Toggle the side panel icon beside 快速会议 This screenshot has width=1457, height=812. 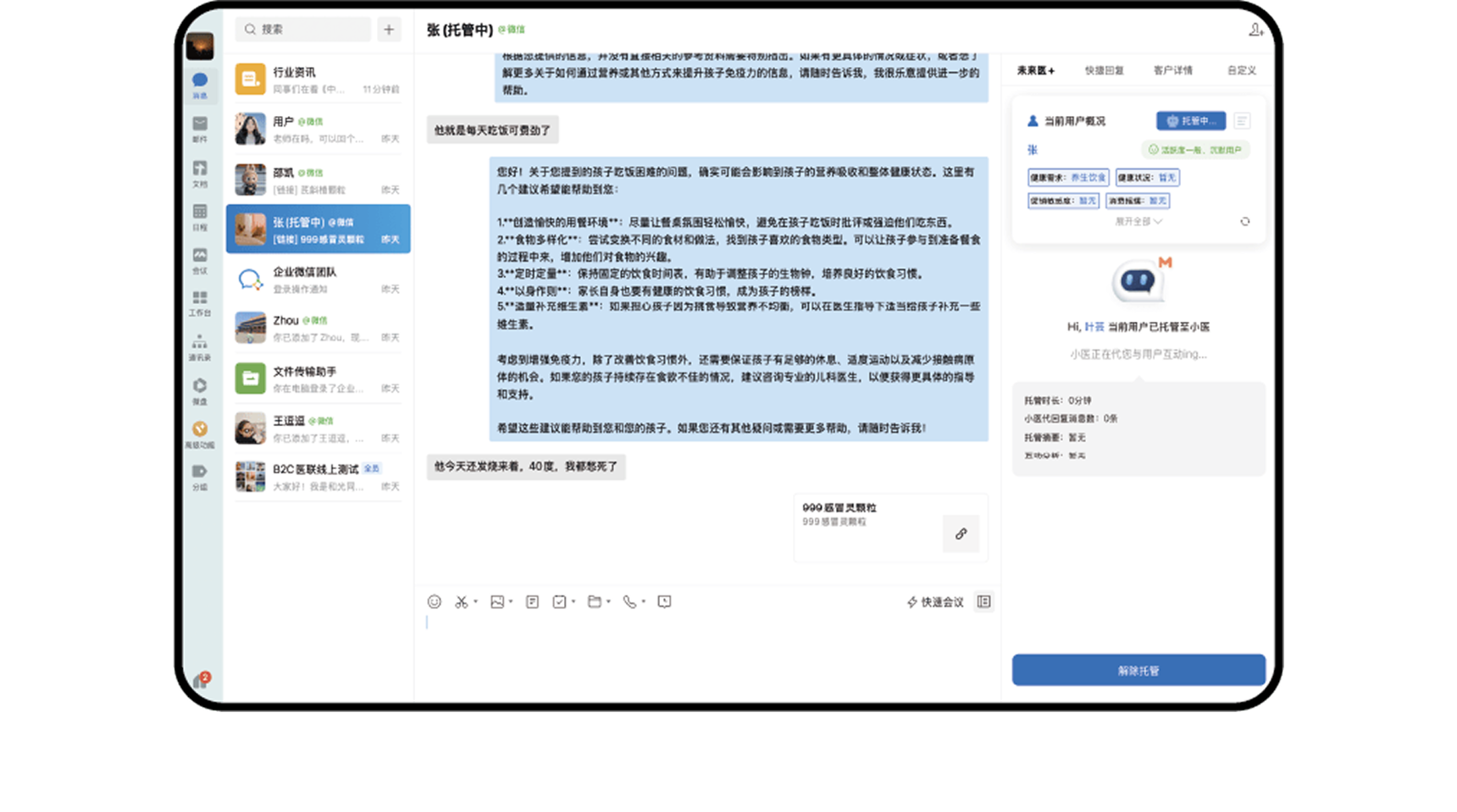click(x=983, y=602)
